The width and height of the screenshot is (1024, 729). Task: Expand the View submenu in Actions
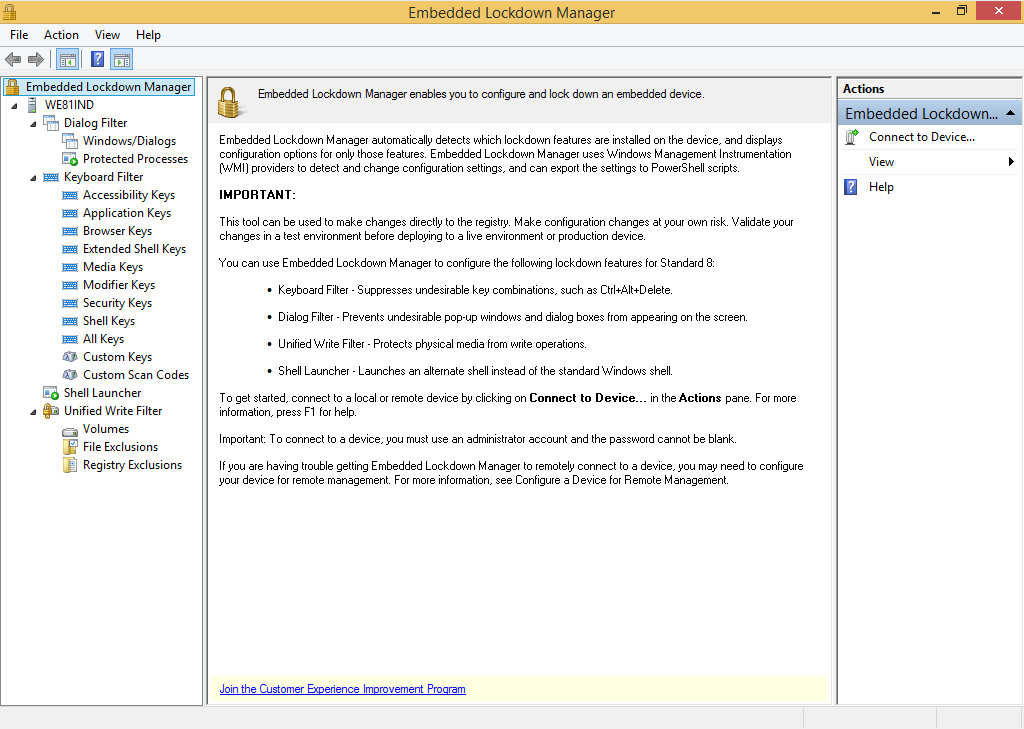pyautogui.click(x=1012, y=161)
